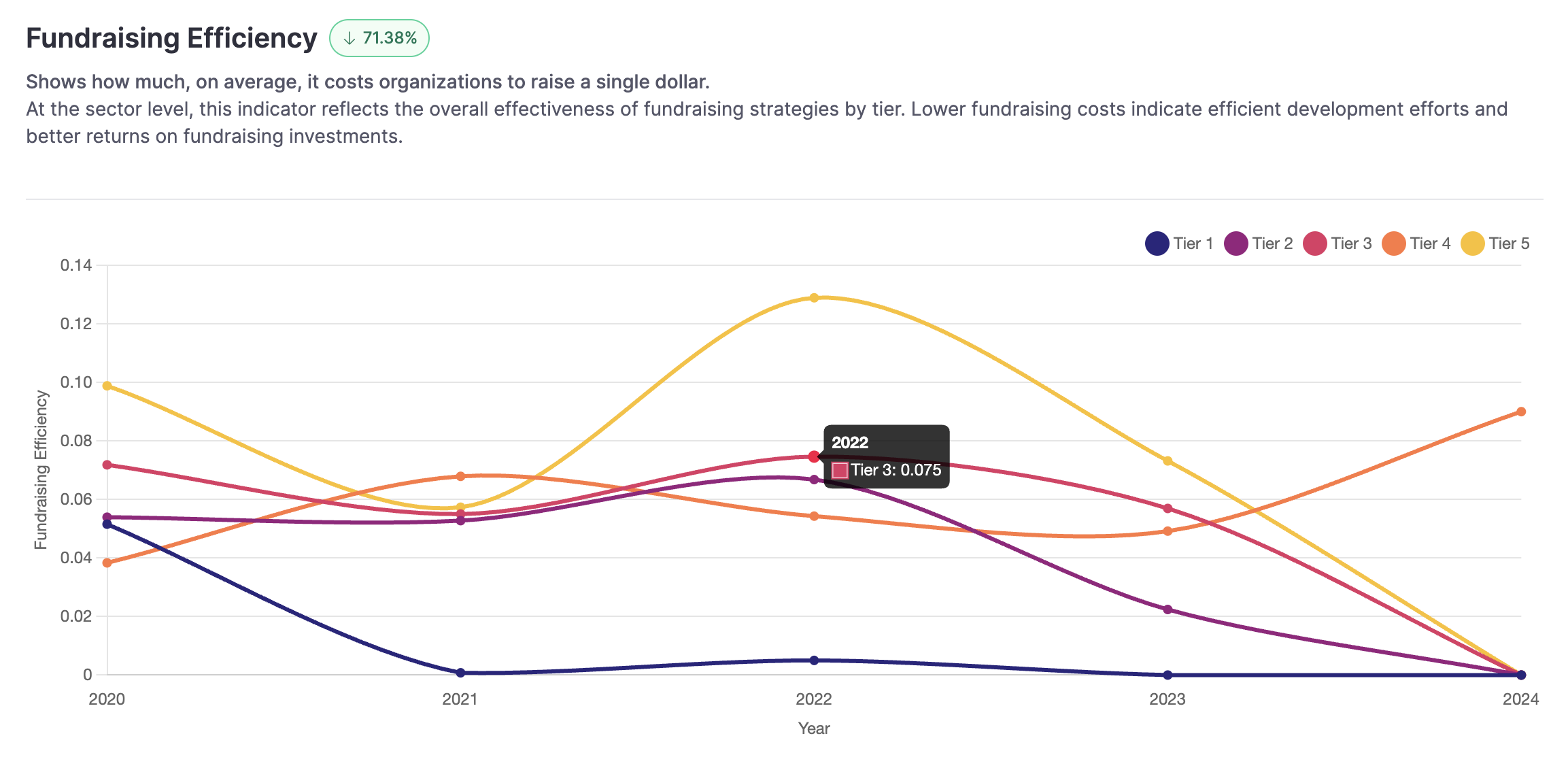Click the Tier 4 legend color circle

[1394, 244]
